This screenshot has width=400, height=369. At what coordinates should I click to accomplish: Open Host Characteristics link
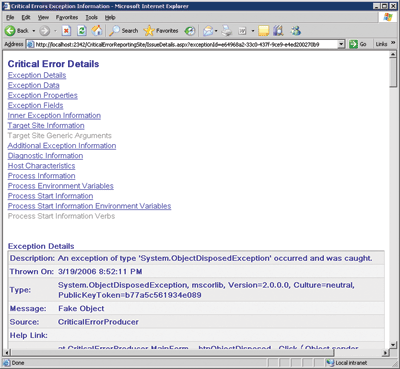click(x=42, y=166)
